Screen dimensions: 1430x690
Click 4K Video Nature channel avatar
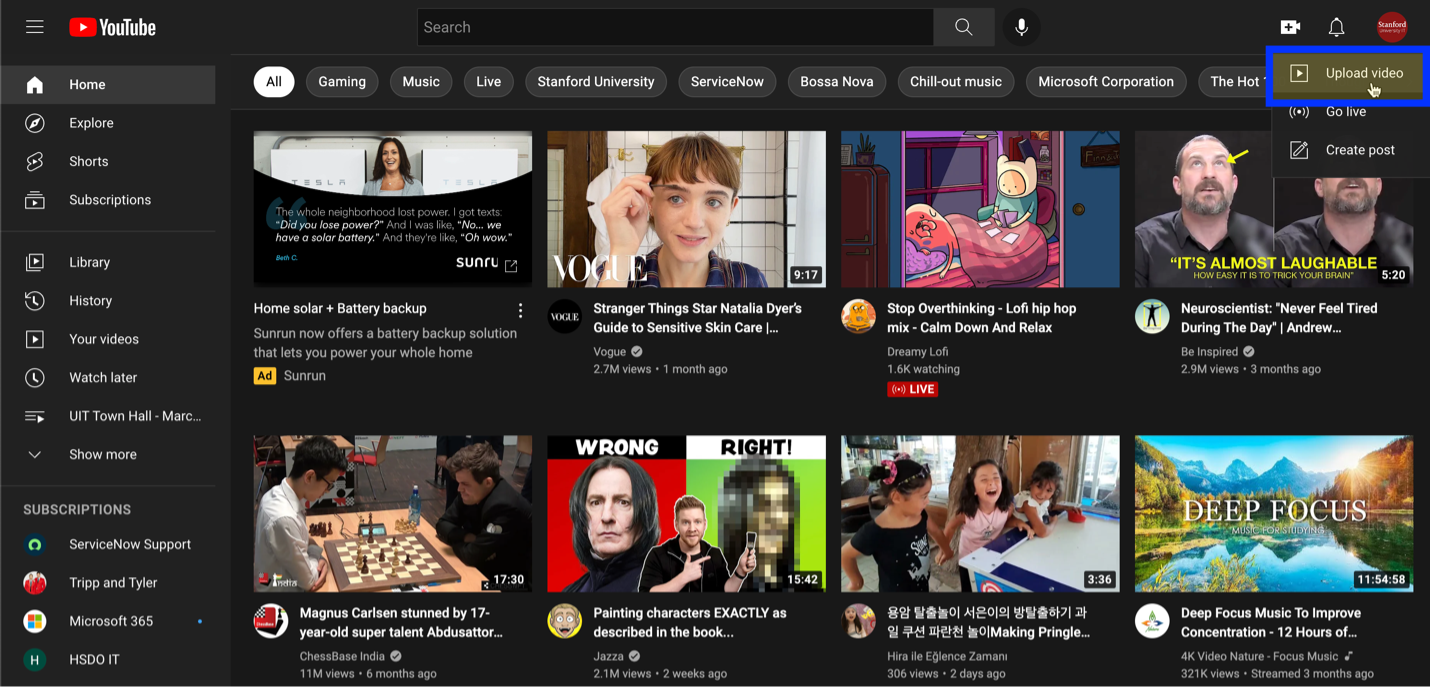pyautogui.click(x=1152, y=621)
